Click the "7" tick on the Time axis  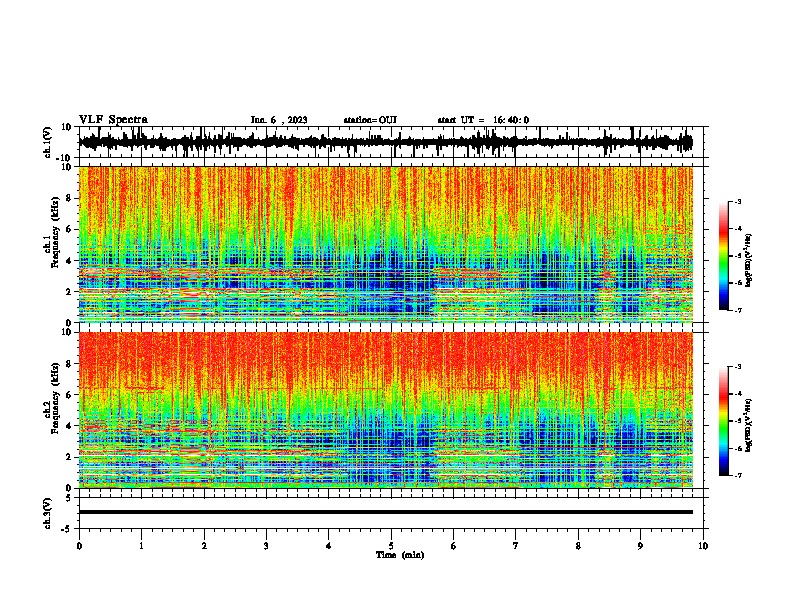pyautogui.click(x=516, y=546)
